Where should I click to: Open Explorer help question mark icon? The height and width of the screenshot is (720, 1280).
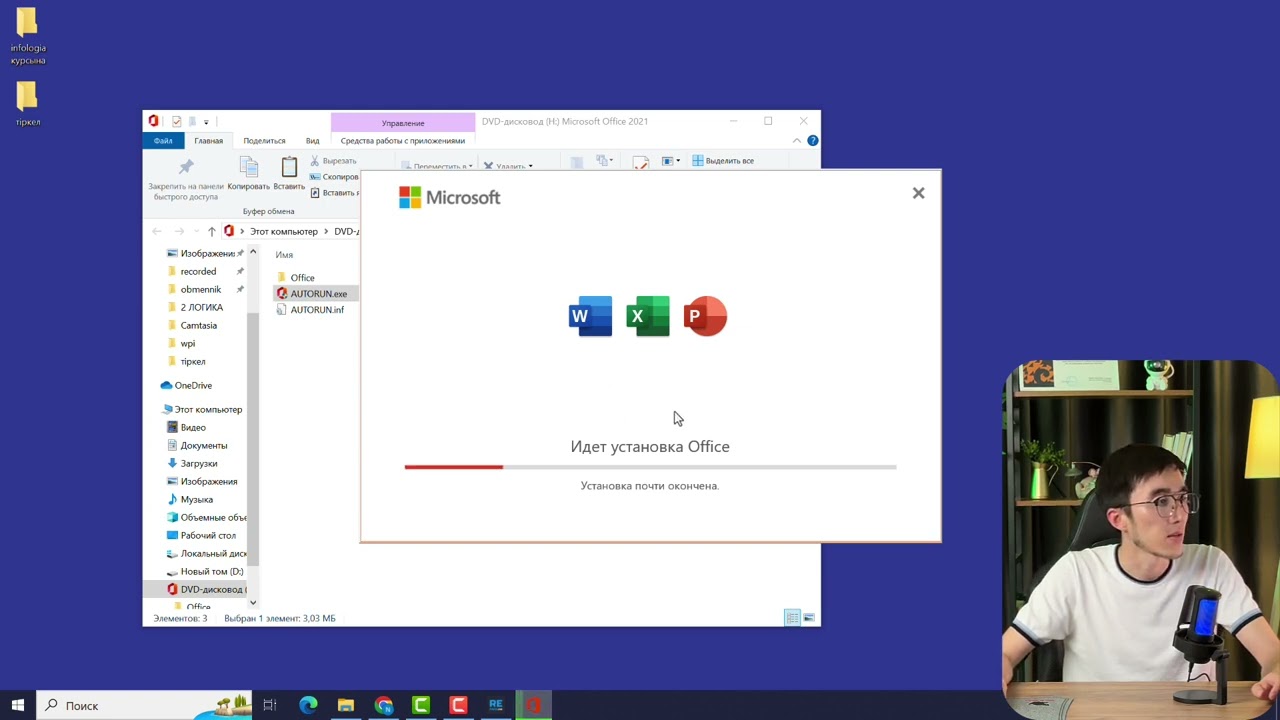812,141
